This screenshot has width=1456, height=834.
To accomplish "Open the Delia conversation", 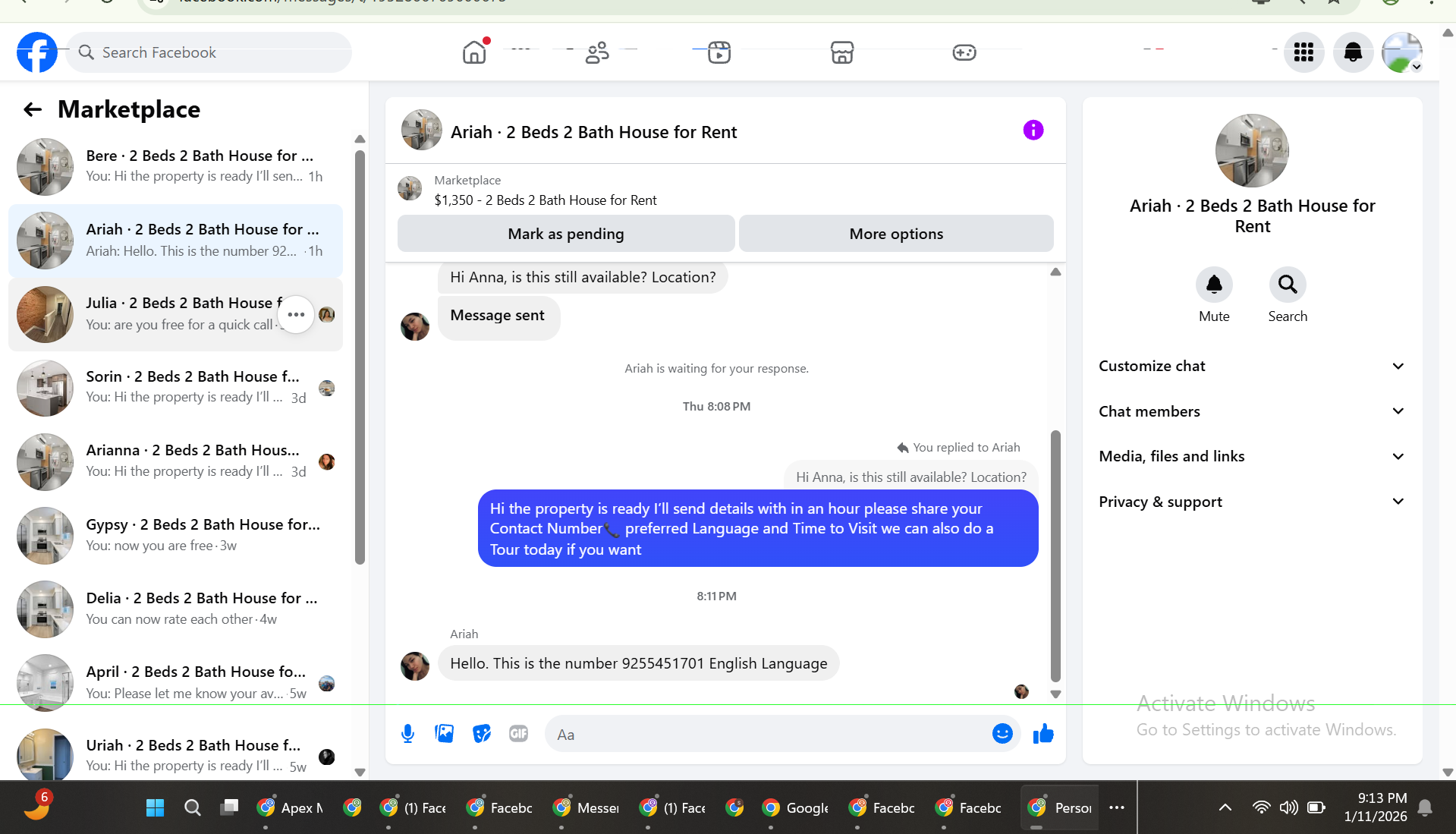I will click(175, 609).
